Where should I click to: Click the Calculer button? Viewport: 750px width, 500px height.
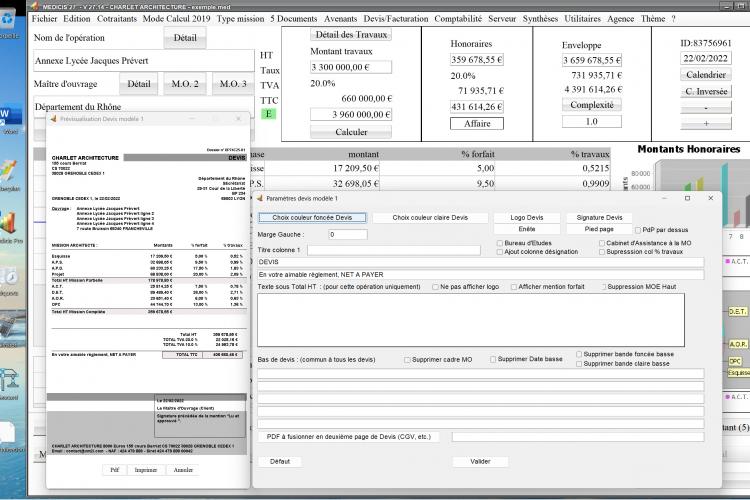click(351, 132)
